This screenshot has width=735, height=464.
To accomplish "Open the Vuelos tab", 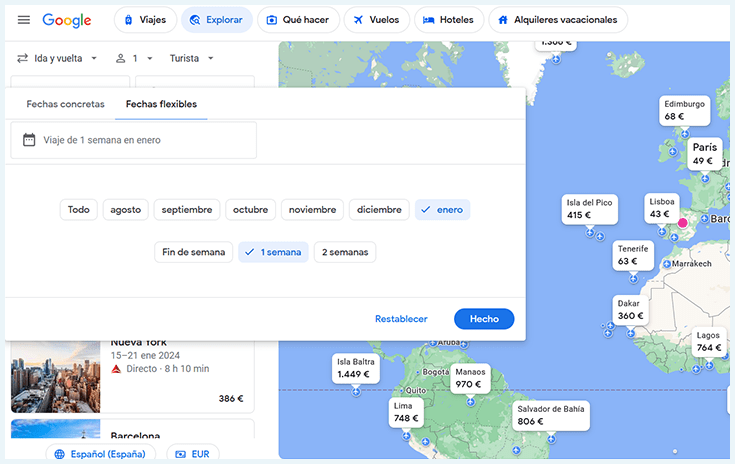I will [376, 20].
